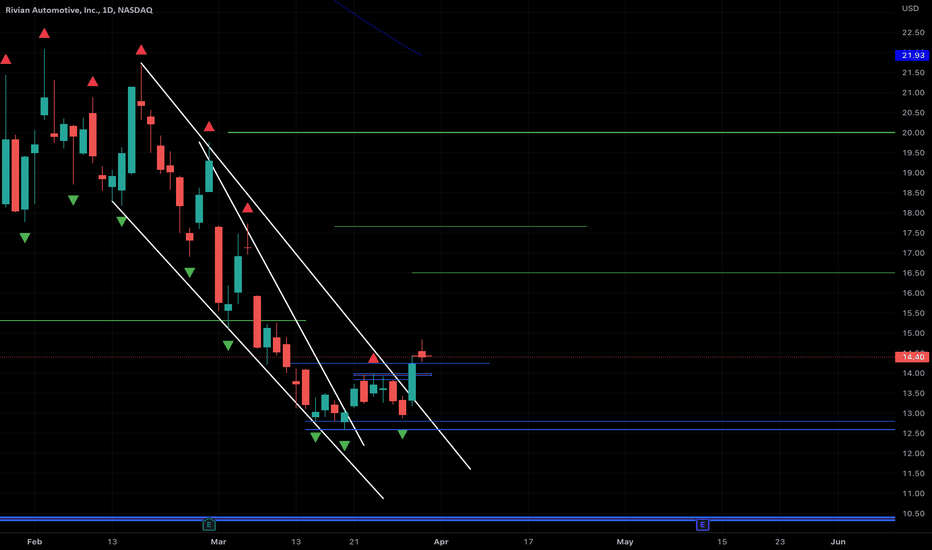Select the green horizontal line at 20.00
Image resolution: width=932 pixels, height=550 pixels.
click(561, 133)
